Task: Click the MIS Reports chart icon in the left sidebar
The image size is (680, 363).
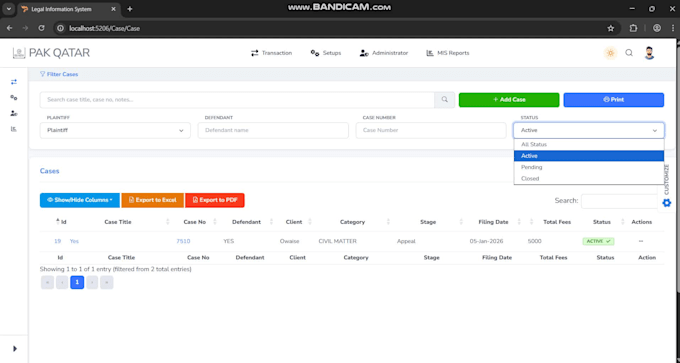Action: 14,129
